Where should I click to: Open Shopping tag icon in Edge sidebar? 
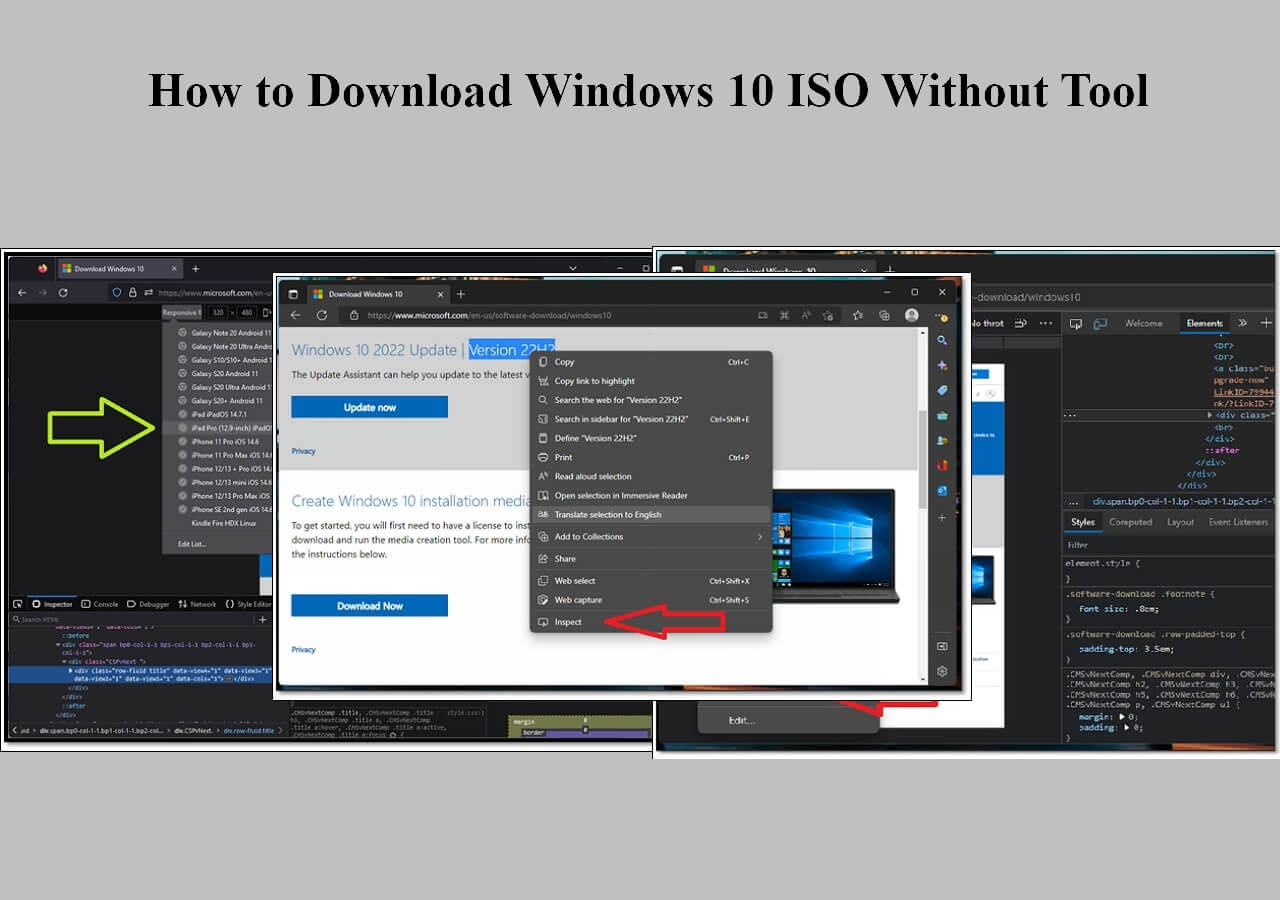point(942,390)
